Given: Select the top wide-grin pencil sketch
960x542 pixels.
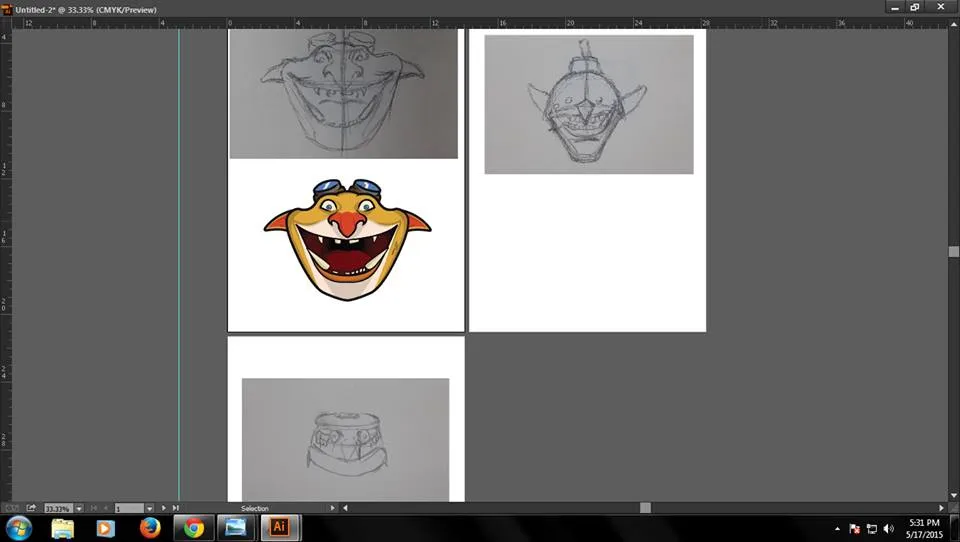Looking at the screenshot, I should click(x=343, y=94).
